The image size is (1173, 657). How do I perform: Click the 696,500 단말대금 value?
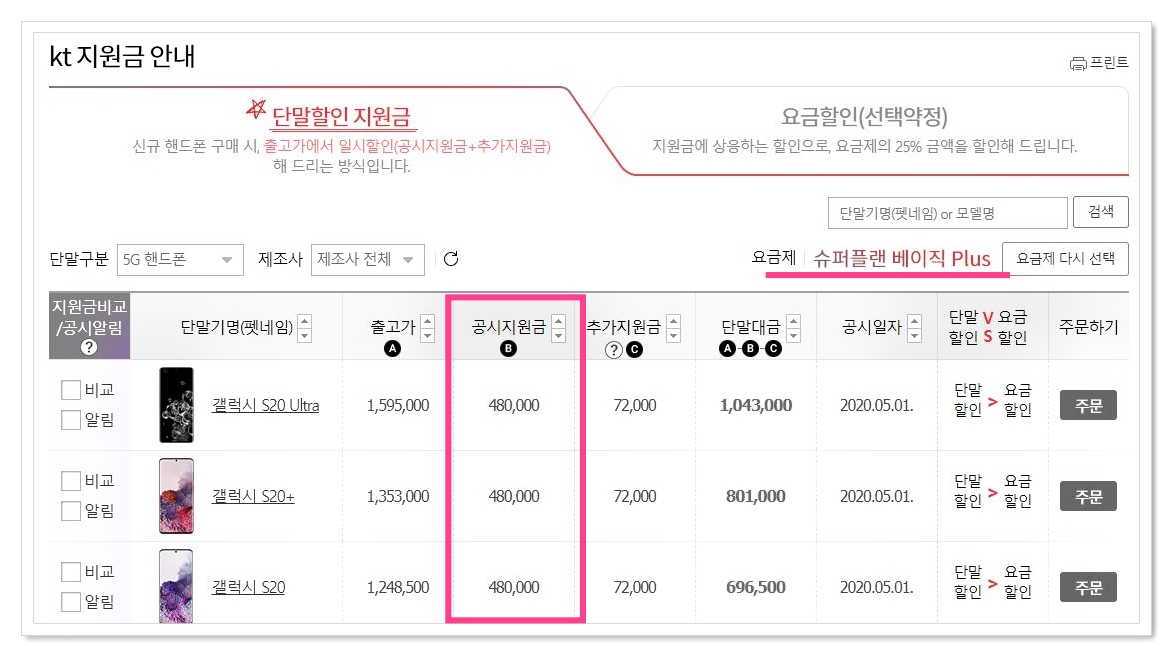pyautogui.click(x=756, y=587)
